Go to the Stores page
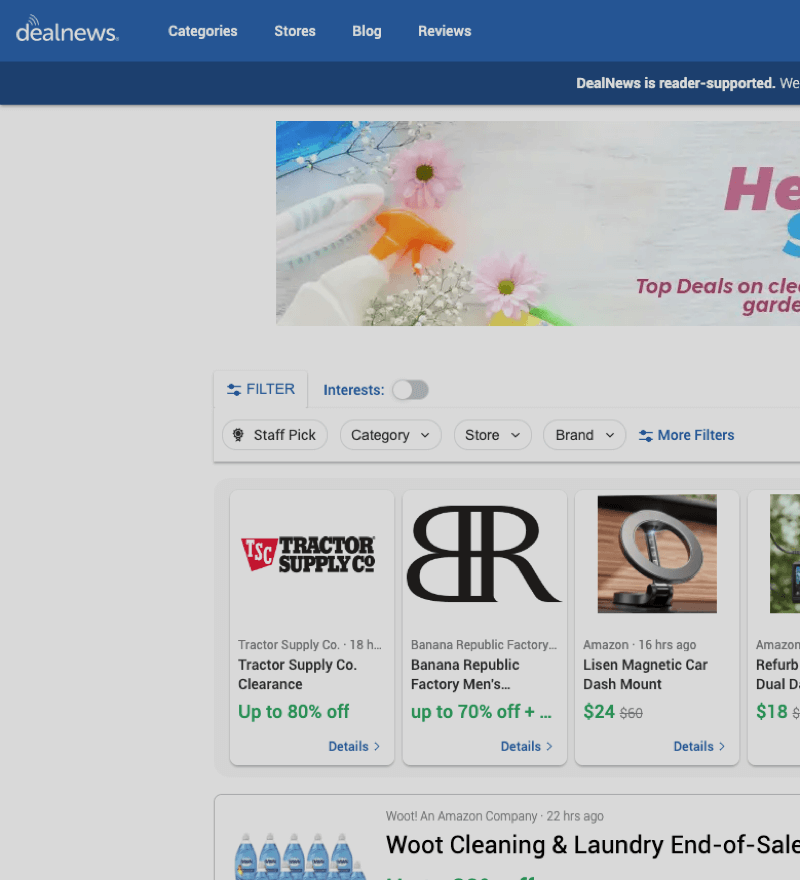 [295, 31]
